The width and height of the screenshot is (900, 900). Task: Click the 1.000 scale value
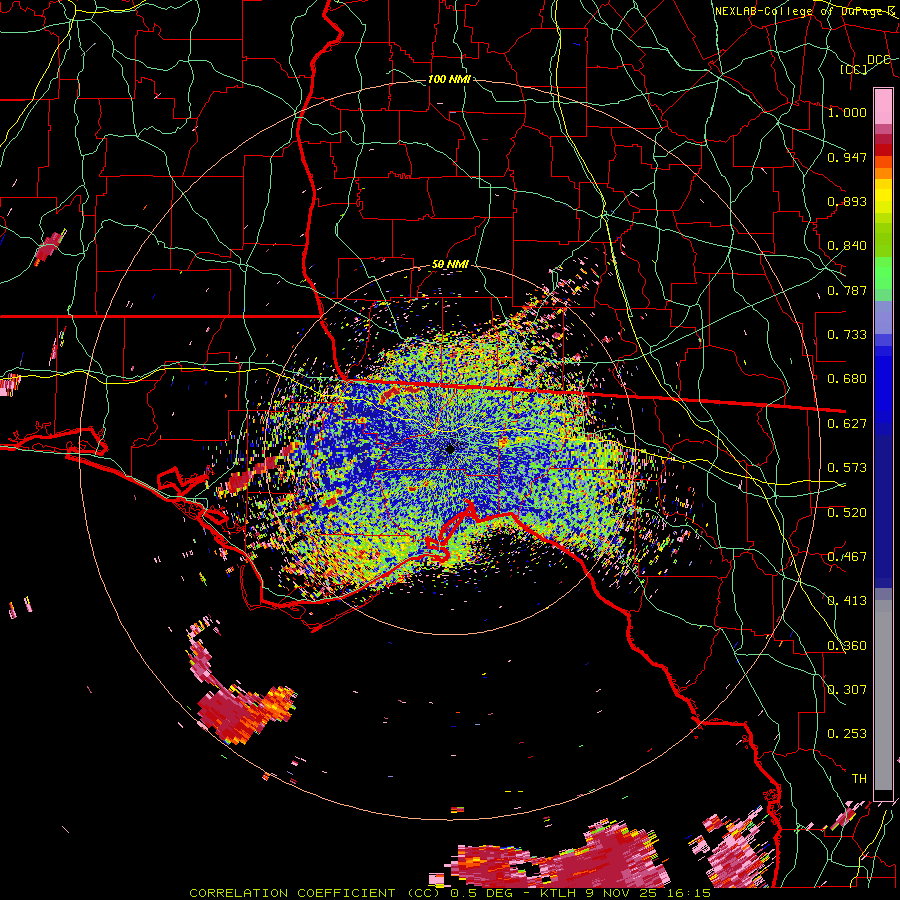847,112
